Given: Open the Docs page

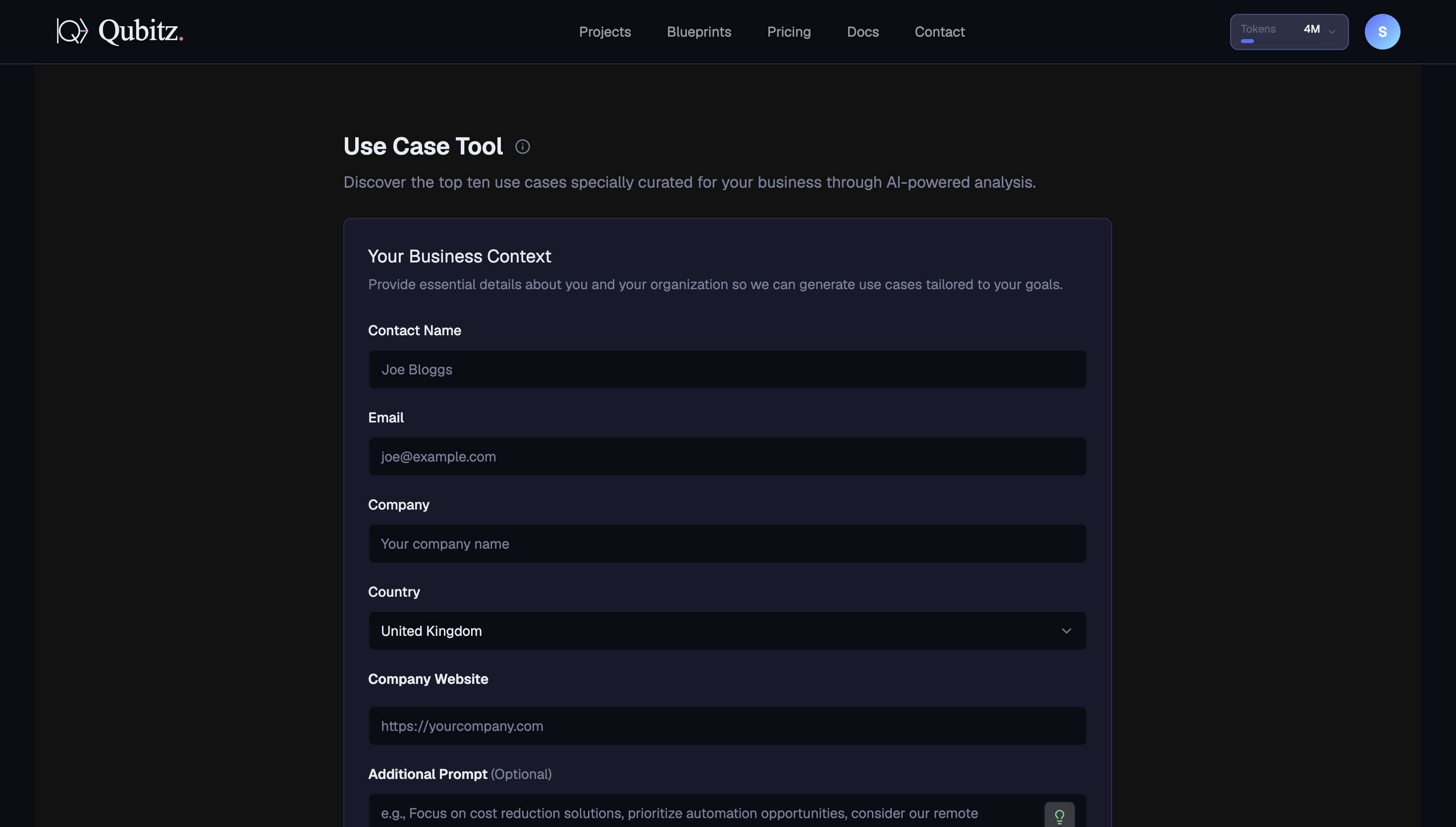Looking at the screenshot, I should pos(863,32).
